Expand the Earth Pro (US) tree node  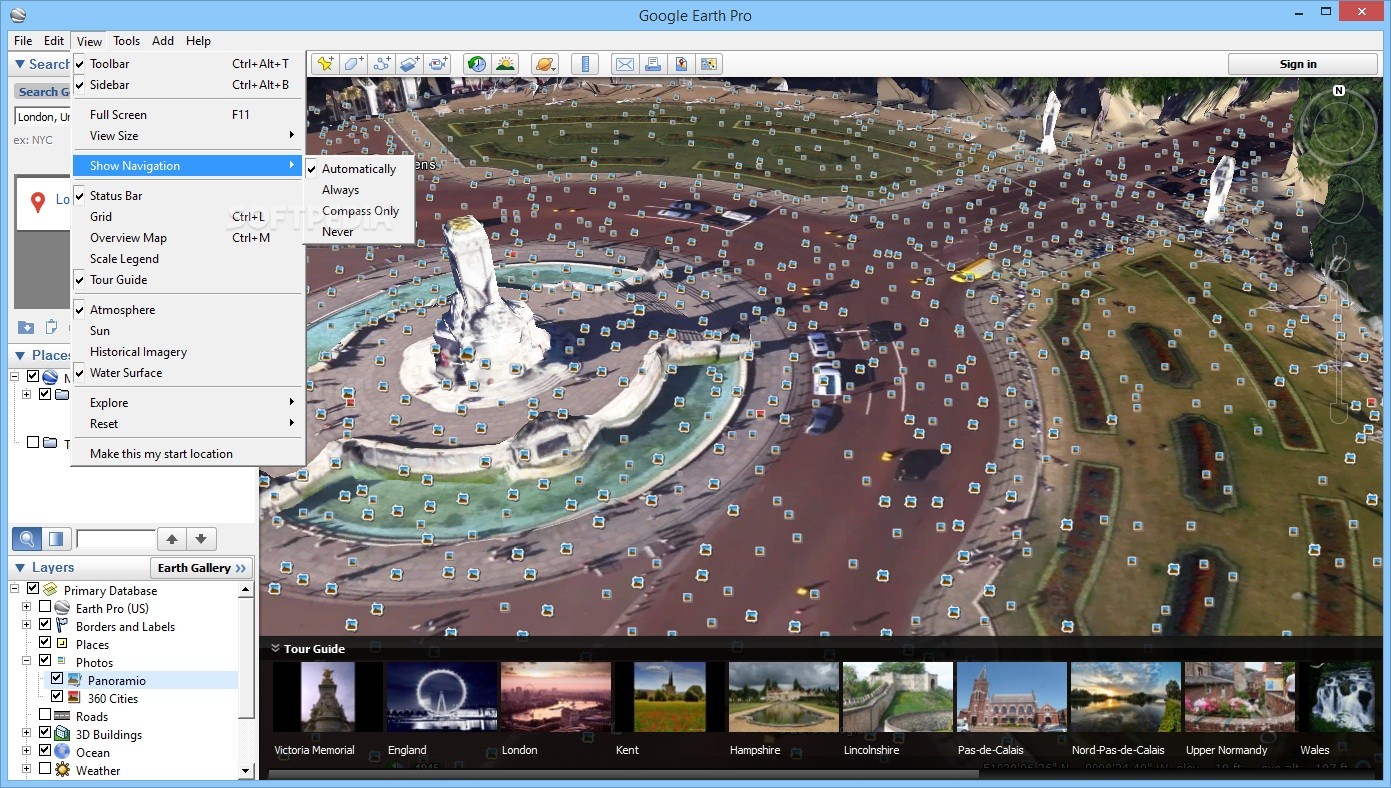click(x=27, y=607)
